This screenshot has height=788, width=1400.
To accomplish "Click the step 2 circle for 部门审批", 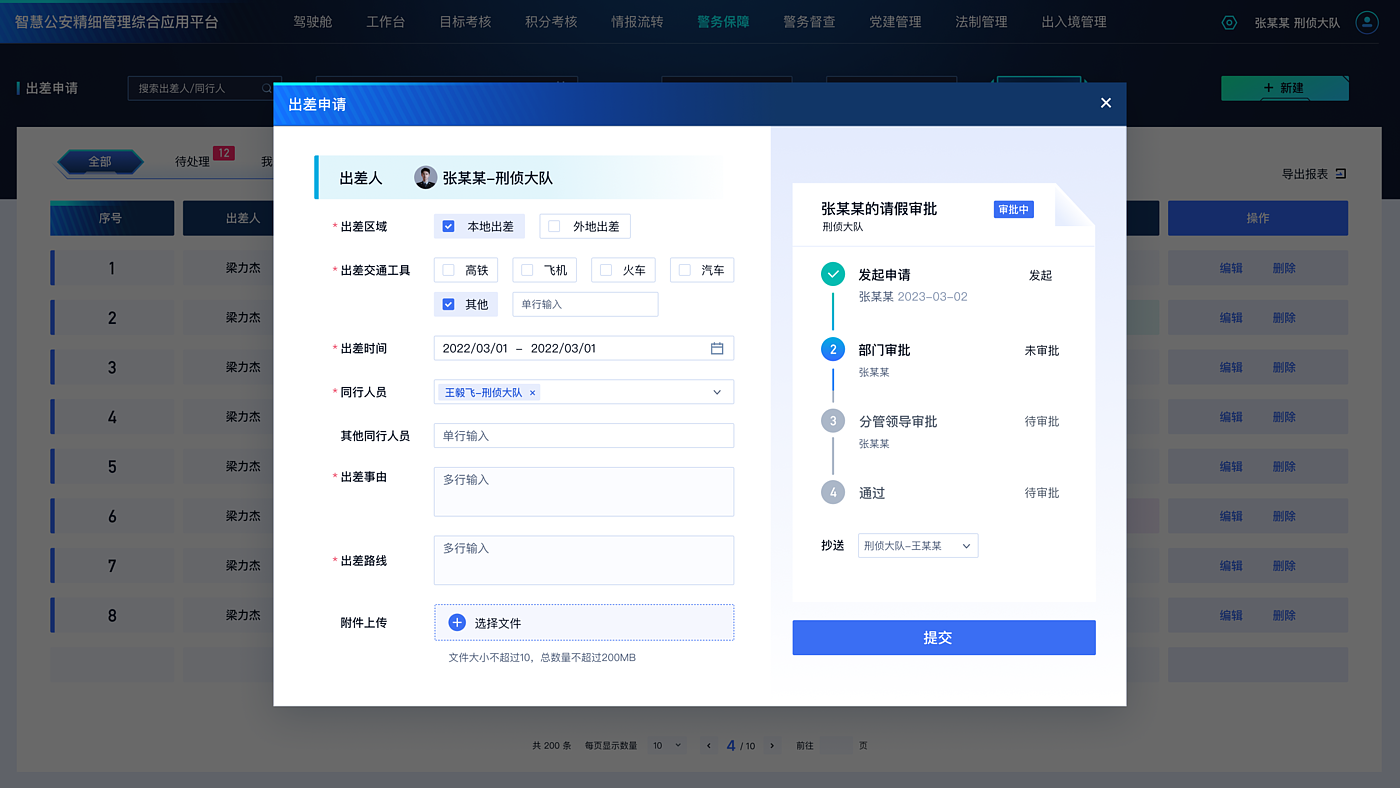I will point(832,350).
